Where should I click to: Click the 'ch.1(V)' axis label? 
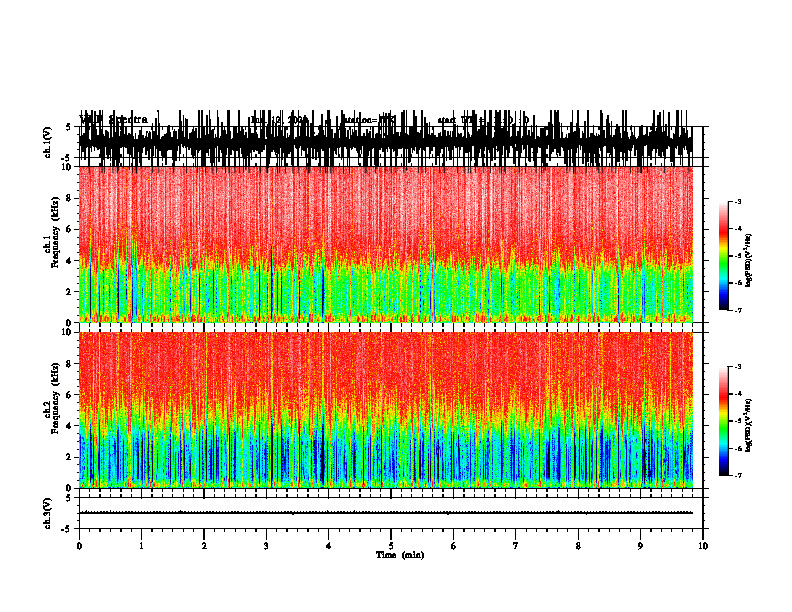point(48,142)
